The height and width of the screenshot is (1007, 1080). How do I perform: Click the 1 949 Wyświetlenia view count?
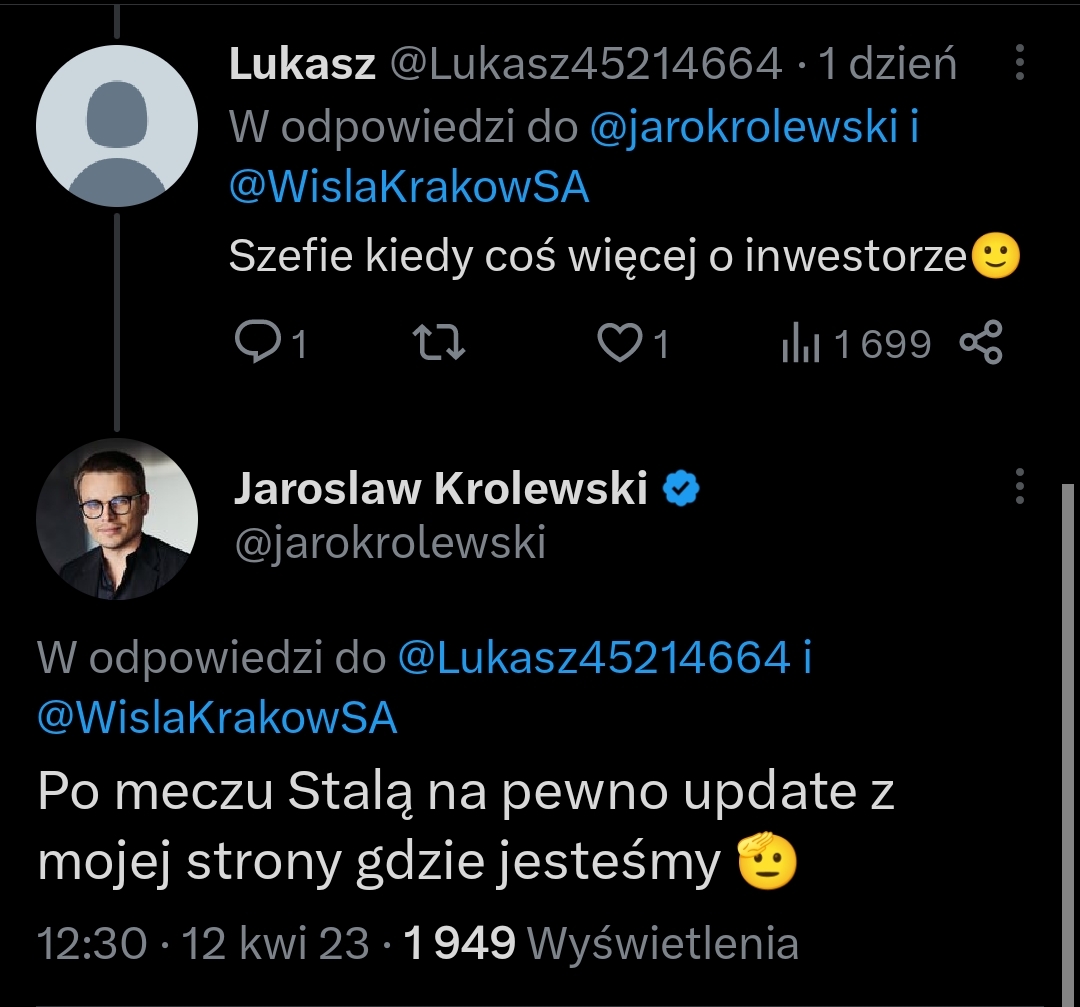coord(600,943)
